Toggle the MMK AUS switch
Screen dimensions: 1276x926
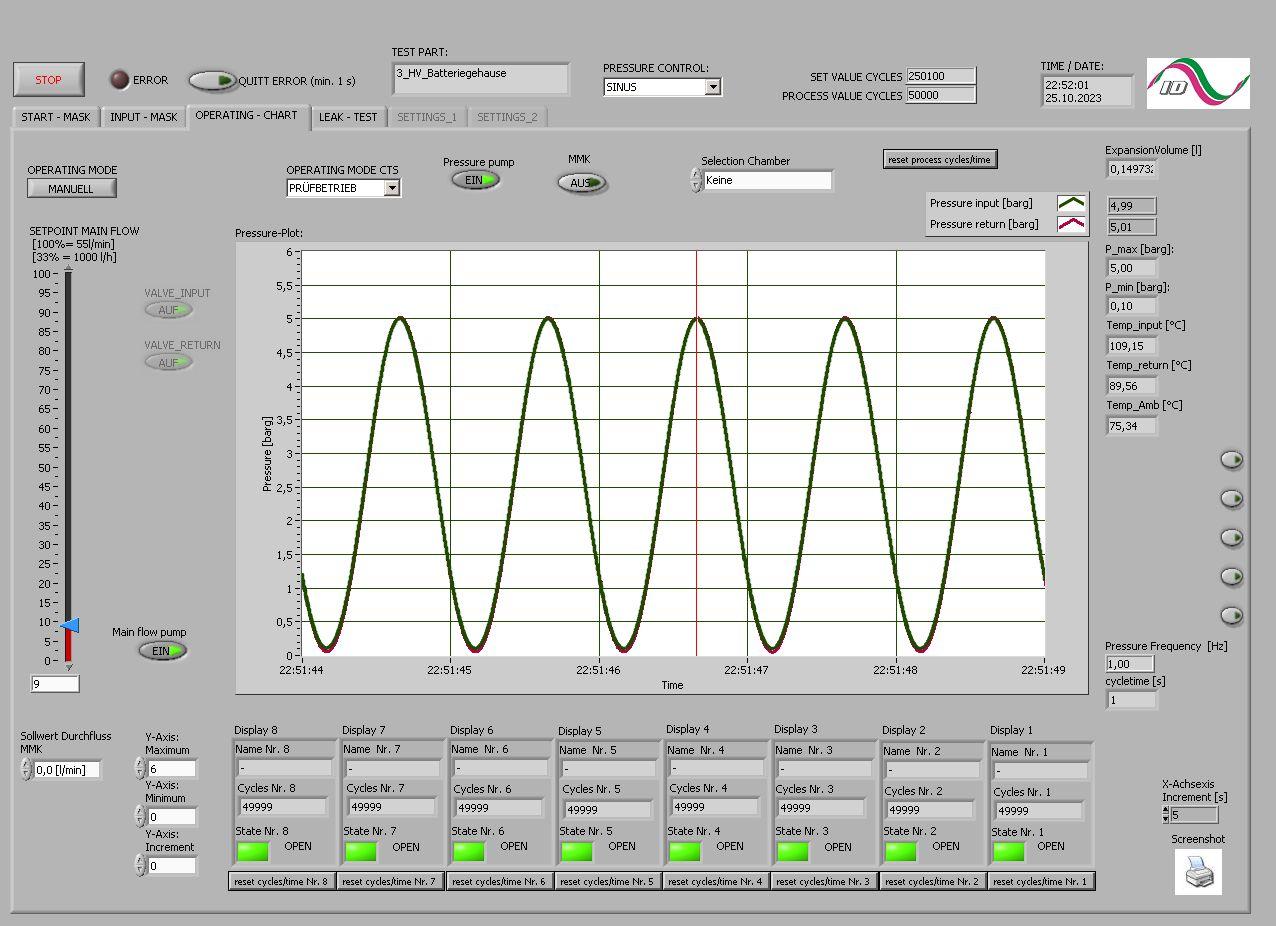pos(582,183)
